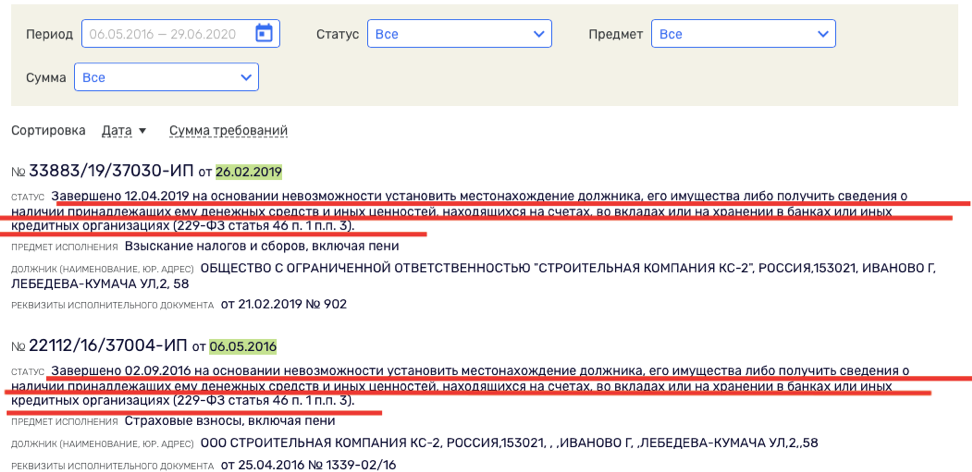This screenshot has width=972, height=472.
Task: Select debtor 'ОБЩЕСТВО С ОГРАНИЧЕННОЙ ОТВЕТСТВЕННОСТЬЮ' line
Action: coord(568,269)
